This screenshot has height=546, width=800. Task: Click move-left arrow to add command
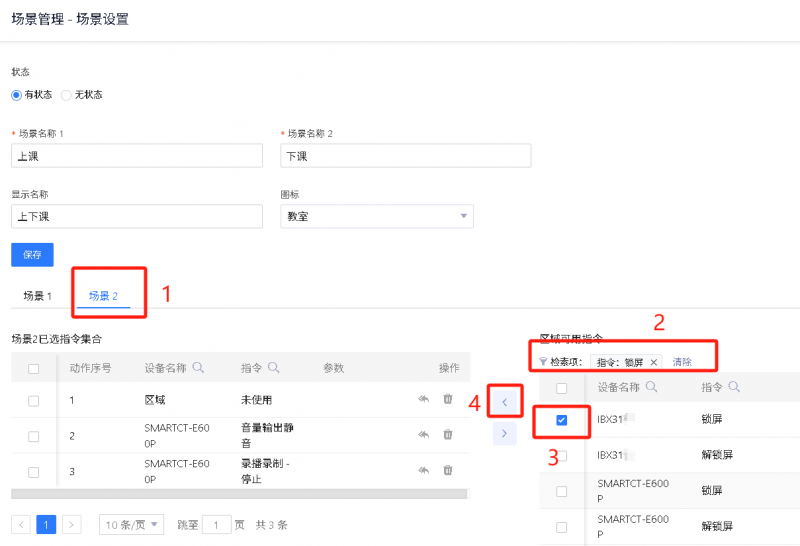505,402
